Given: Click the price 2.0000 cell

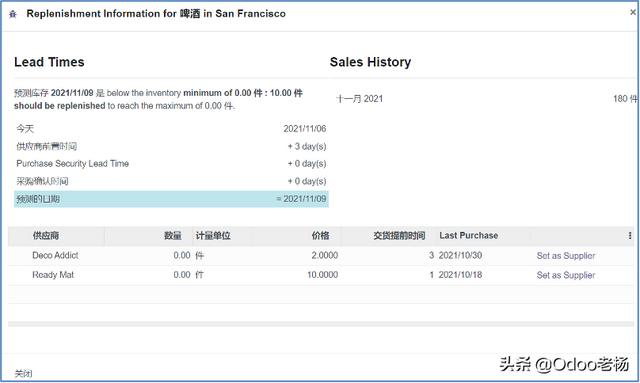Looking at the screenshot, I should tap(324, 255).
